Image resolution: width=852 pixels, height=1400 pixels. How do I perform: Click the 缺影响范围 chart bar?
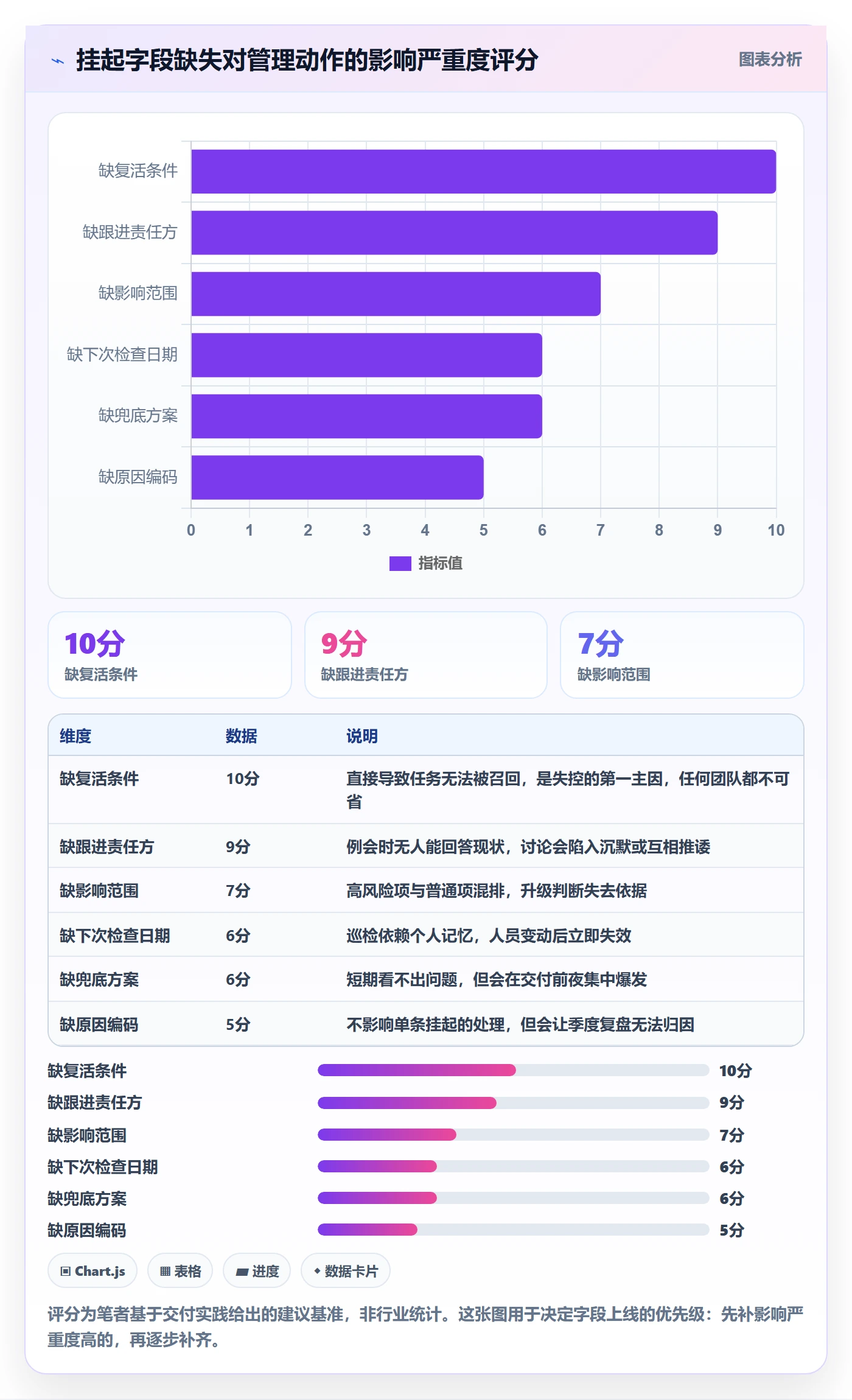tap(396, 294)
